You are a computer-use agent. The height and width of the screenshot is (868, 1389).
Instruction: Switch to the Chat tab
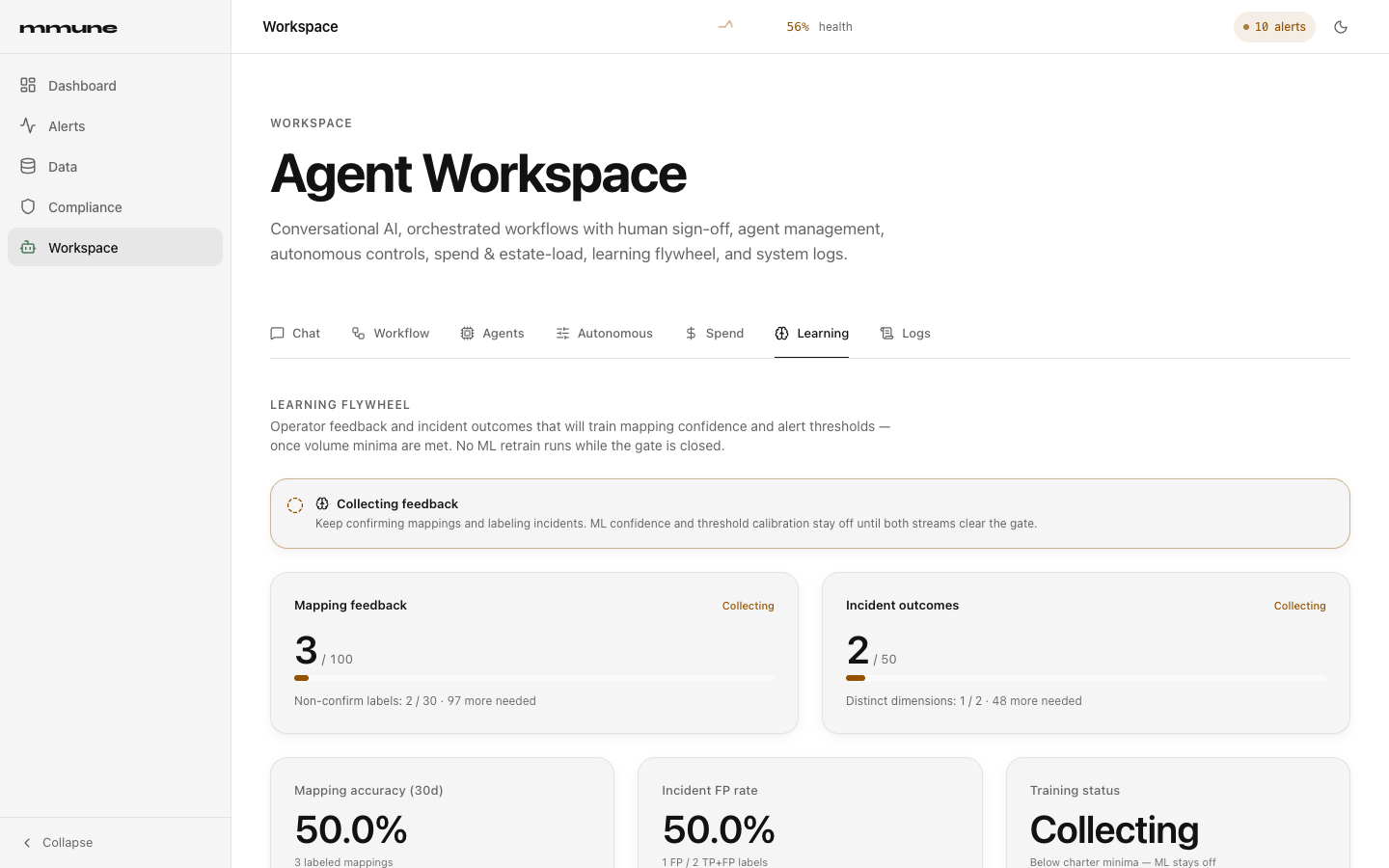295,333
